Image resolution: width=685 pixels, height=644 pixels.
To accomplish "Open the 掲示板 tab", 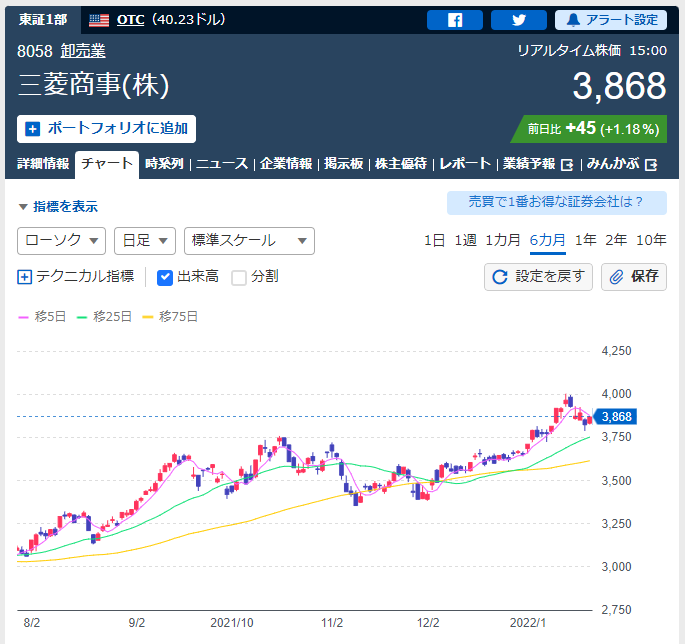I will 343,163.
